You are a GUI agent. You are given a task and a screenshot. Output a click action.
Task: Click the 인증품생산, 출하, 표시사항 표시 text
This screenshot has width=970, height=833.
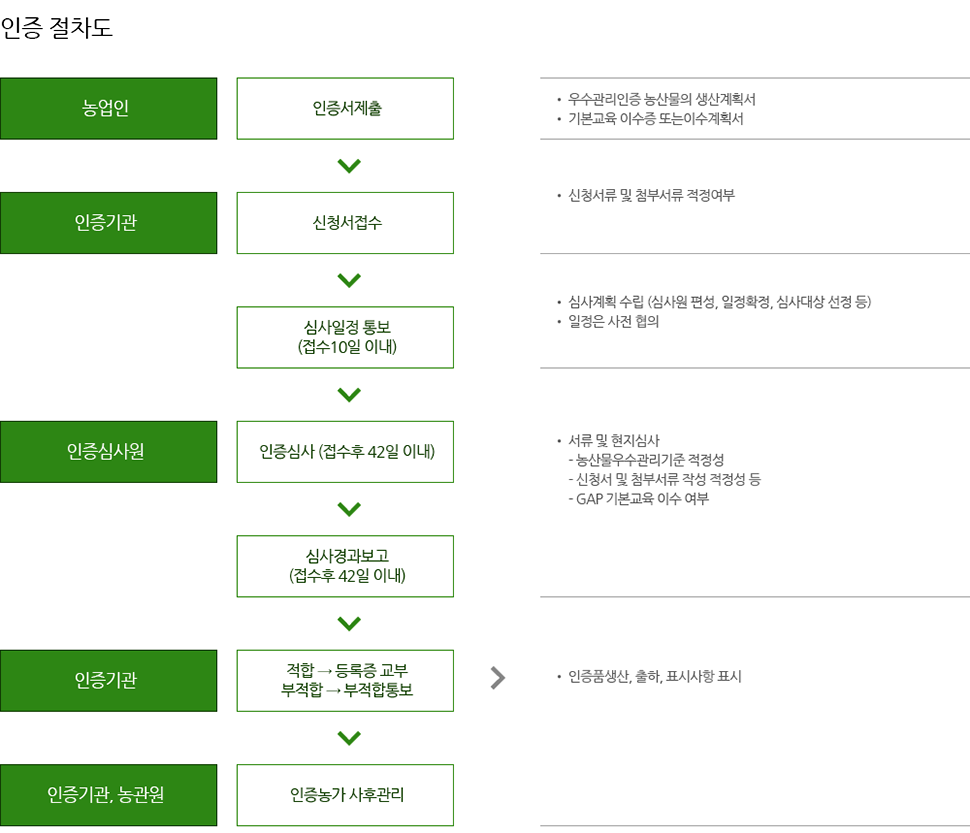click(x=655, y=677)
